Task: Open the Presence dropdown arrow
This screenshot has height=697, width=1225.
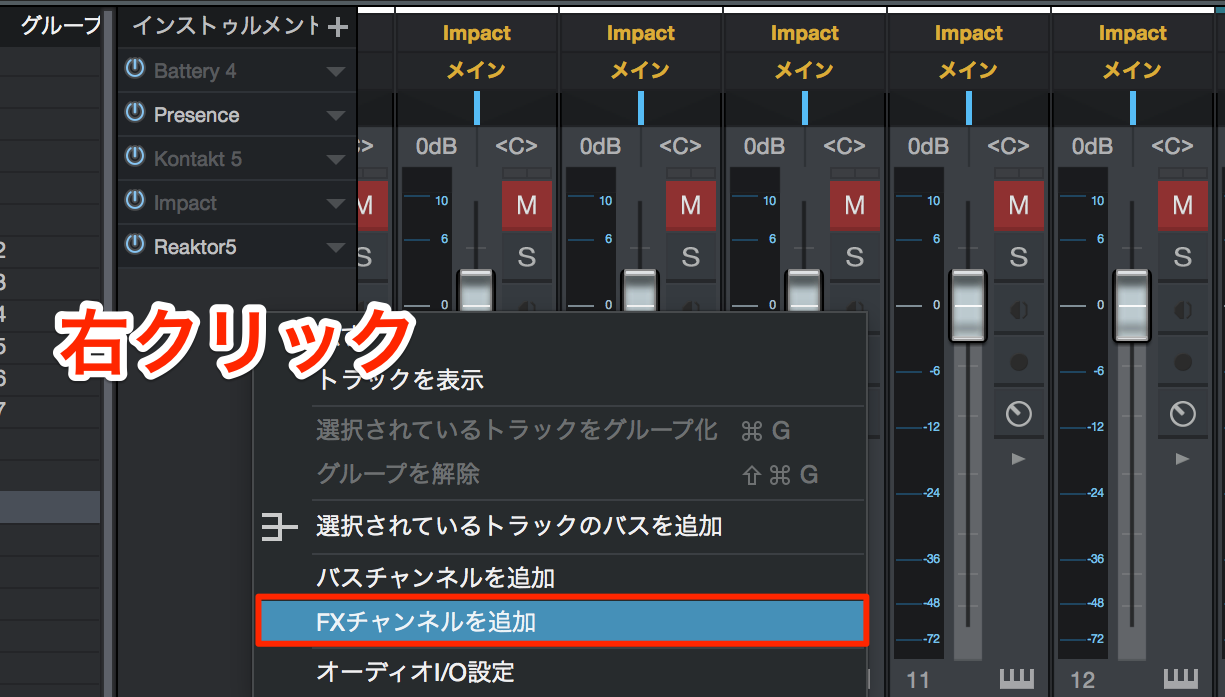Action: (x=336, y=116)
